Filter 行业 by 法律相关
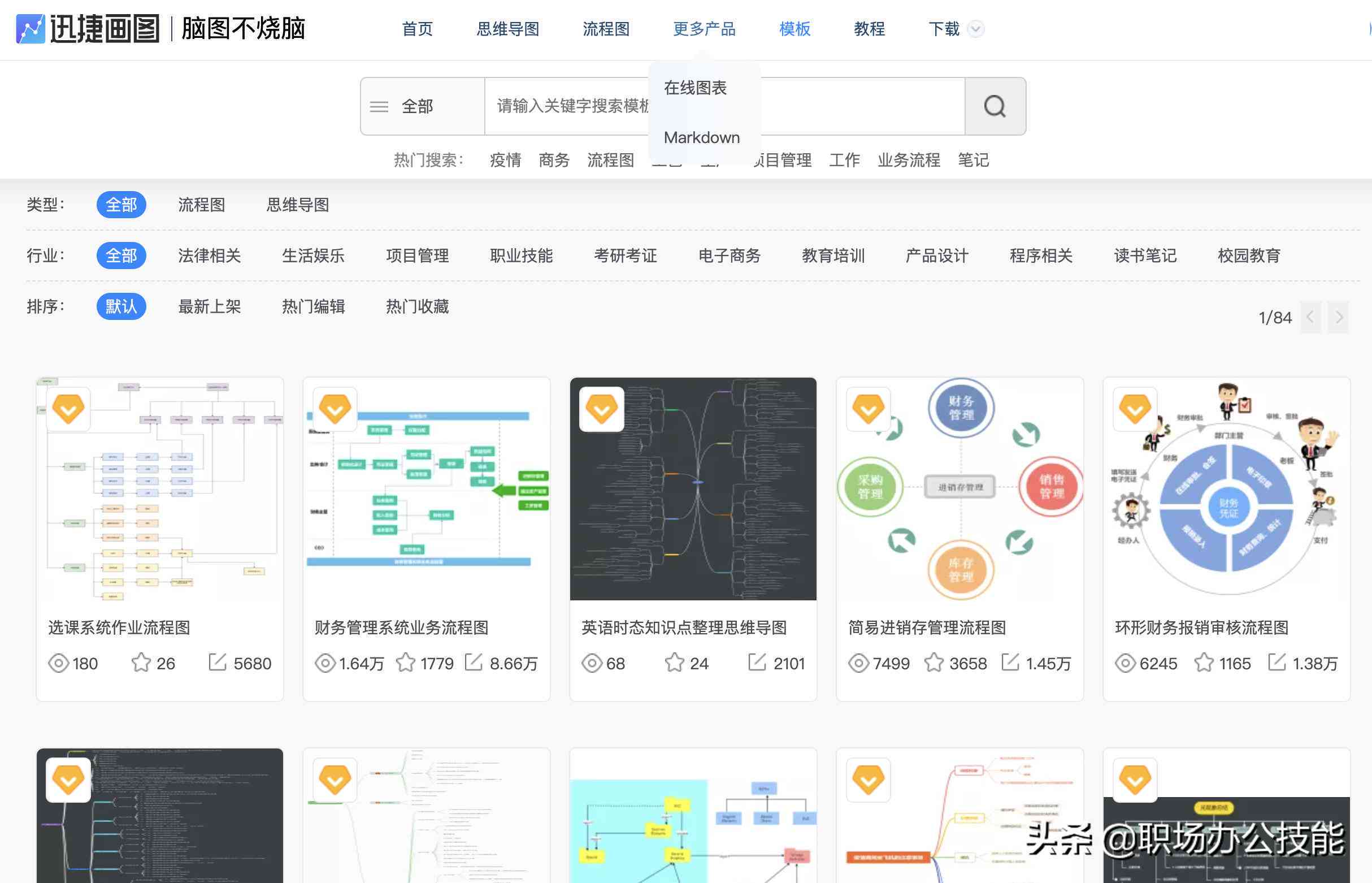This screenshot has width=1372, height=883. [x=209, y=255]
